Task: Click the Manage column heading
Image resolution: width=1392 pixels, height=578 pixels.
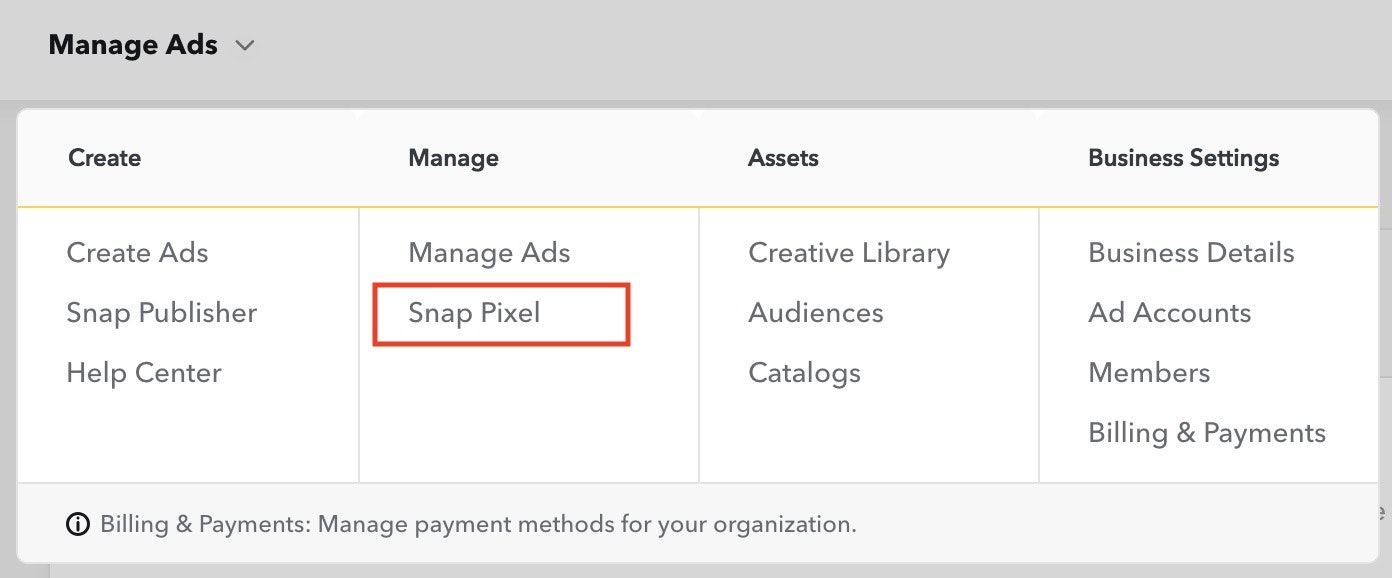Action: pos(453,158)
